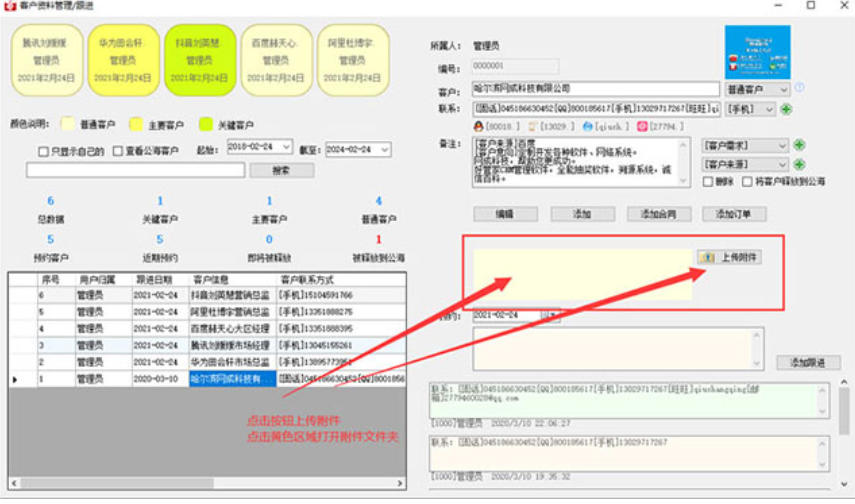Click the empty follow-up note text box
This screenshot has width=855, height=504.
click(x=618, y=349)
